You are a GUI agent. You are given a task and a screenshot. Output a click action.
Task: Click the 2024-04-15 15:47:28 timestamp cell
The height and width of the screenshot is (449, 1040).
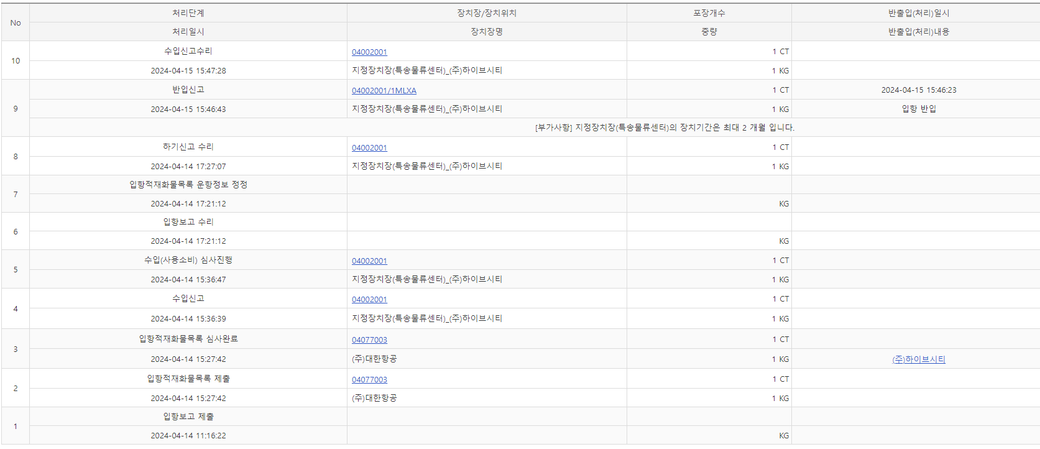[x=188, y=70]
